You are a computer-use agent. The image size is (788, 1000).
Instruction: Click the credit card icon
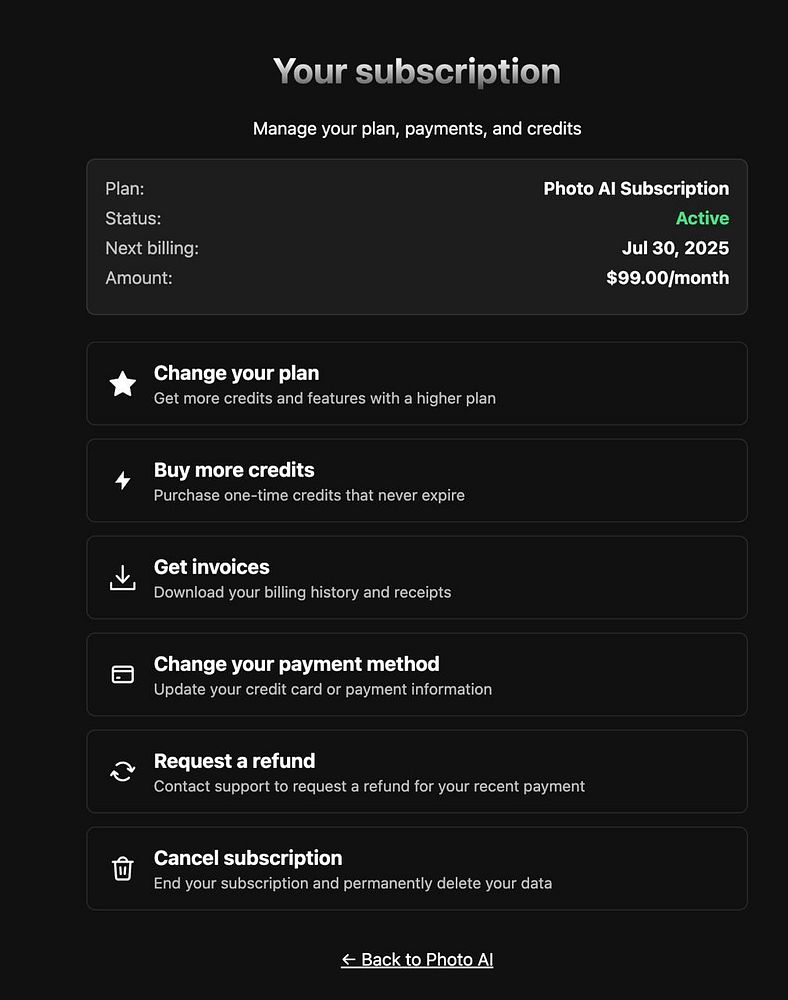pyautogui.click(x=122, y=675)
